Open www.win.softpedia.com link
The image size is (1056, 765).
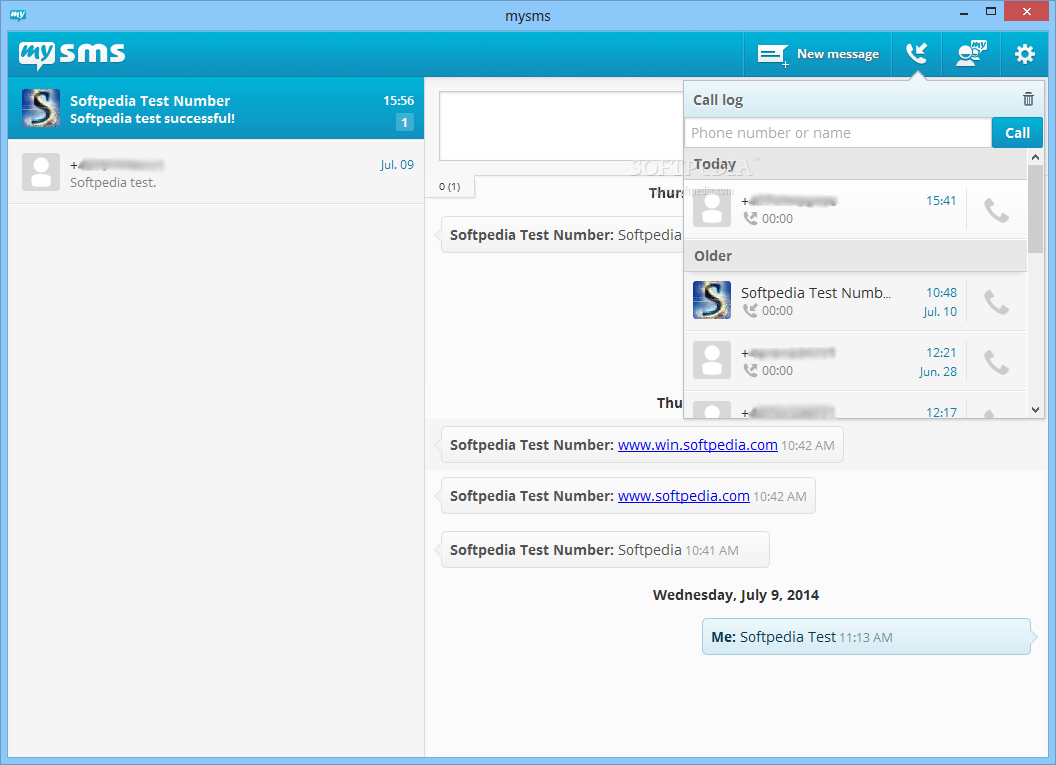coord(698,445)
